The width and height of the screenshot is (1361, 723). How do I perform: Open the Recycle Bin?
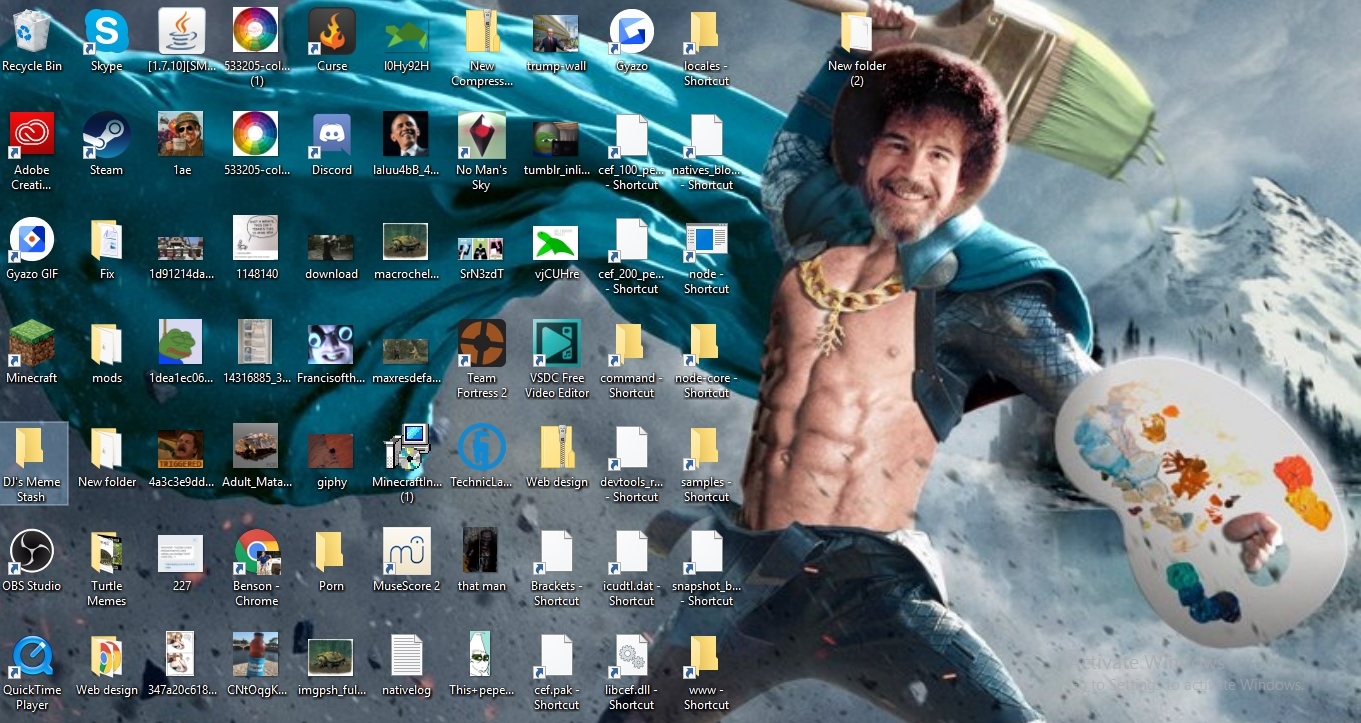[x=32, y=33]
